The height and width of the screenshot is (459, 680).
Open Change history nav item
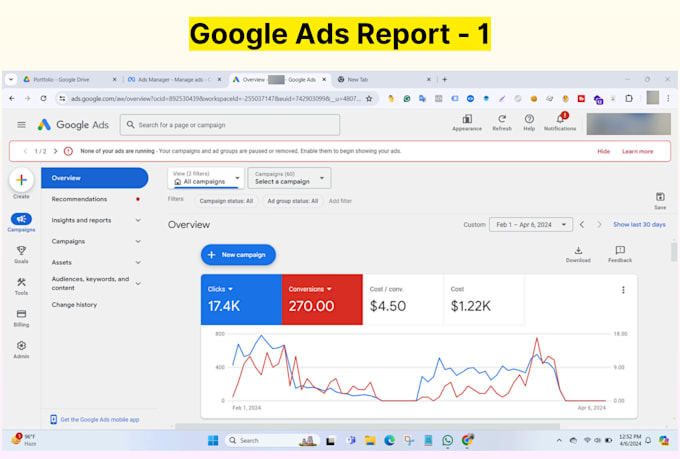pyautogui.click(x=74, y=305)
